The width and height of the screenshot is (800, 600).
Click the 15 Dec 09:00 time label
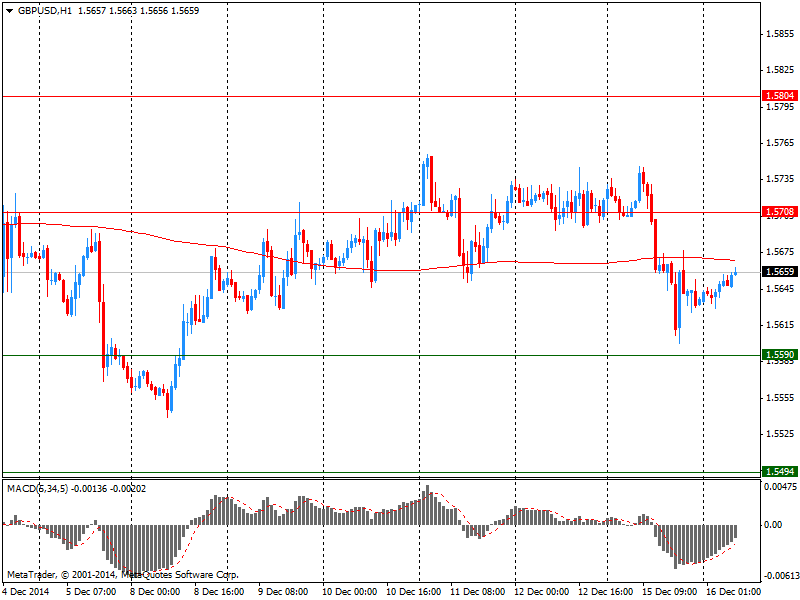[670, 592]
